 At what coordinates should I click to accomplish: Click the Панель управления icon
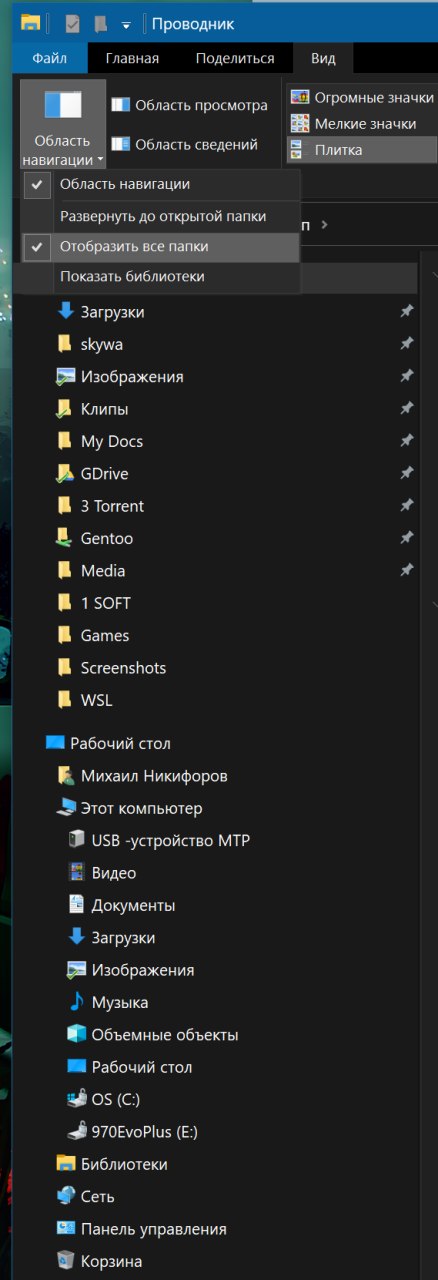click(66, 1229)
